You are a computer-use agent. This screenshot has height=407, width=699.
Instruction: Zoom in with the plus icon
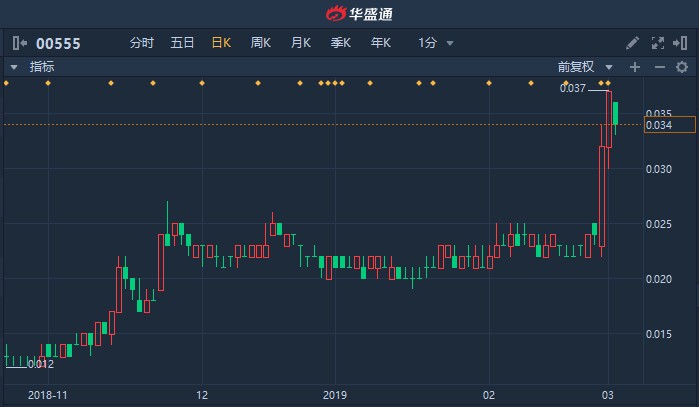(634, 67)
